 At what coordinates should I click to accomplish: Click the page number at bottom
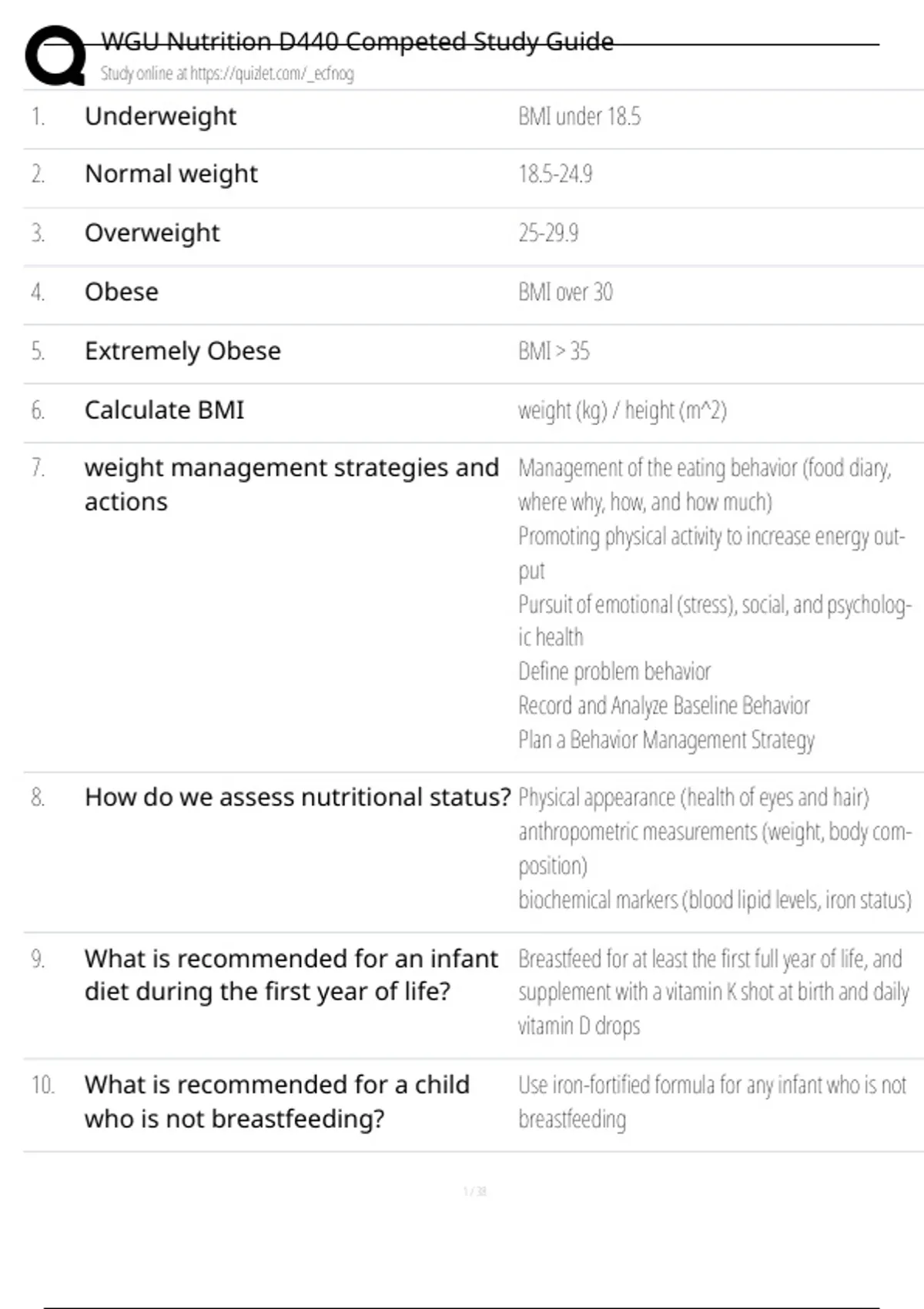pos(474,1192)
